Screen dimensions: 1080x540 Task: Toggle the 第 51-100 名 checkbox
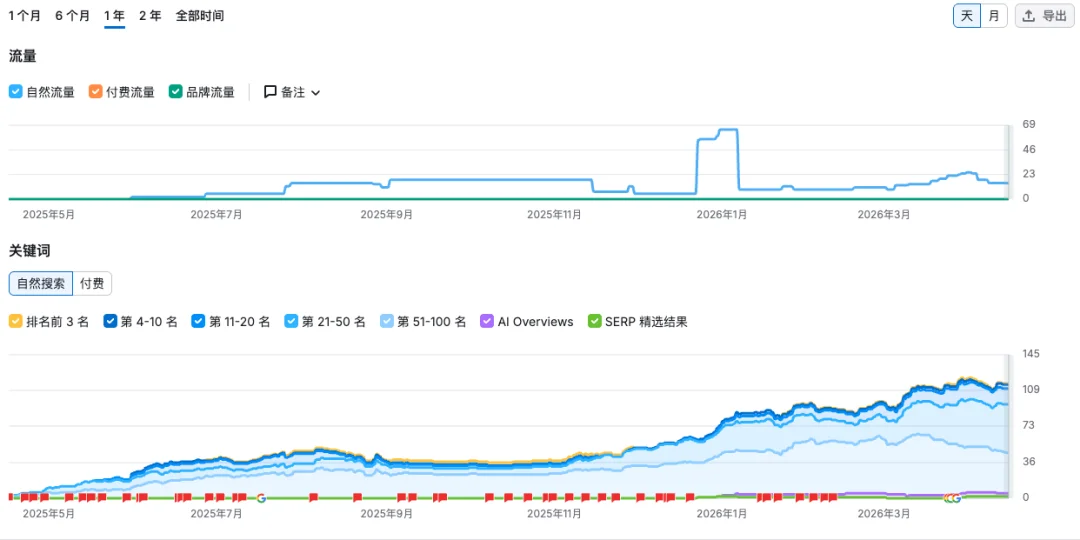[388, 321]
